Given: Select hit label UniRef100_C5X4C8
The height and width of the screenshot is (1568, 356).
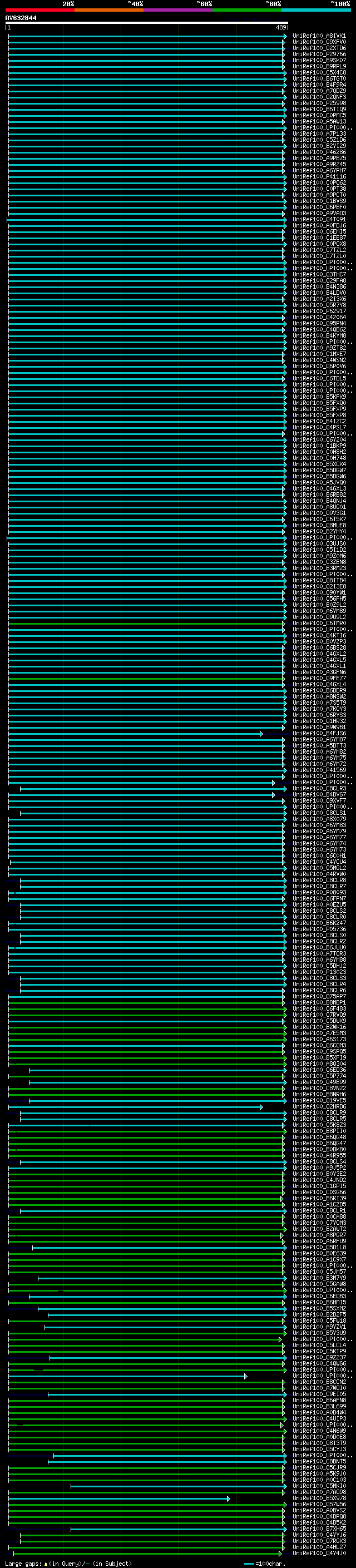Looking at the screenshot, I should 319,72.
